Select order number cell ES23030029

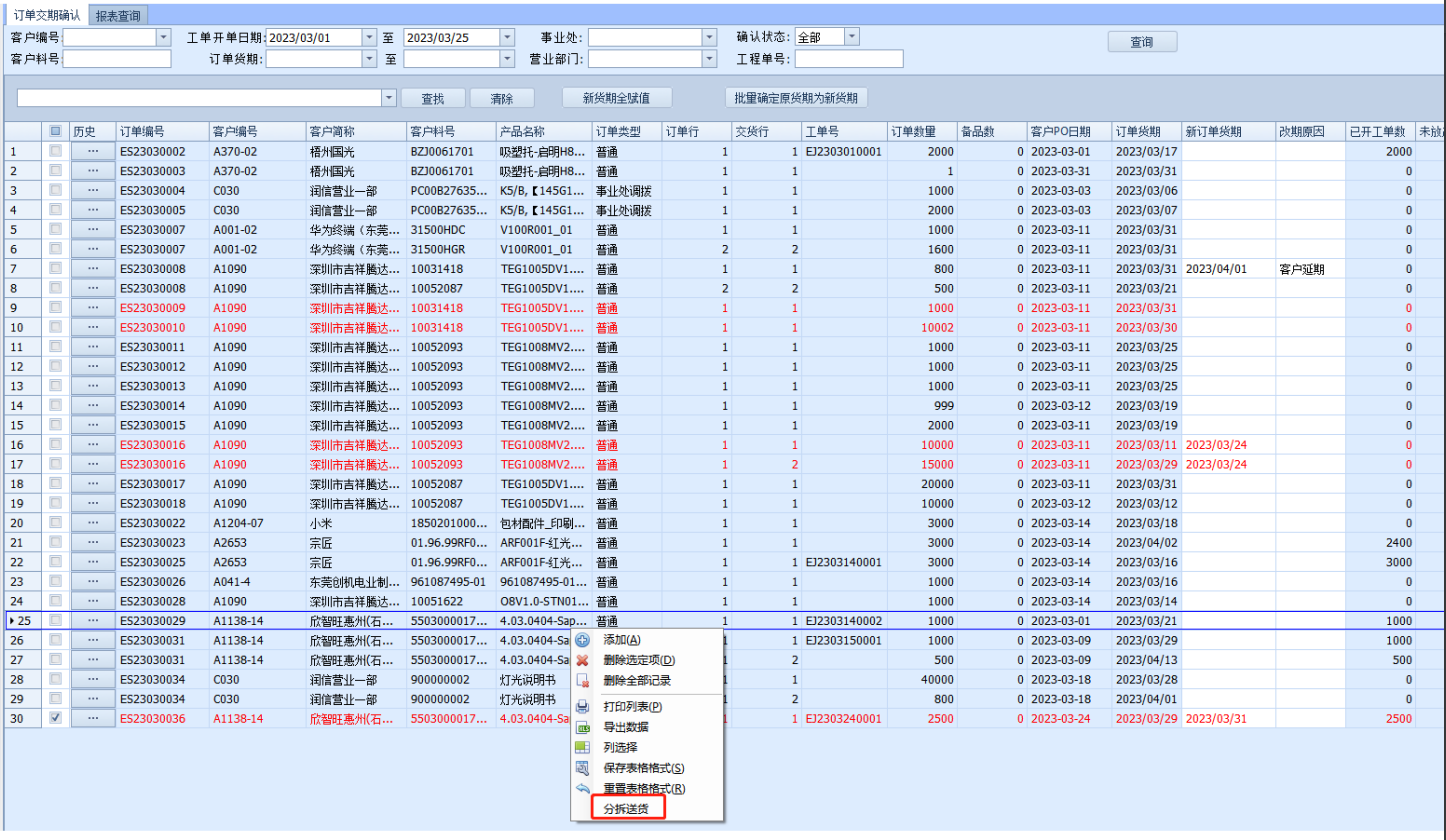point(162,621)
